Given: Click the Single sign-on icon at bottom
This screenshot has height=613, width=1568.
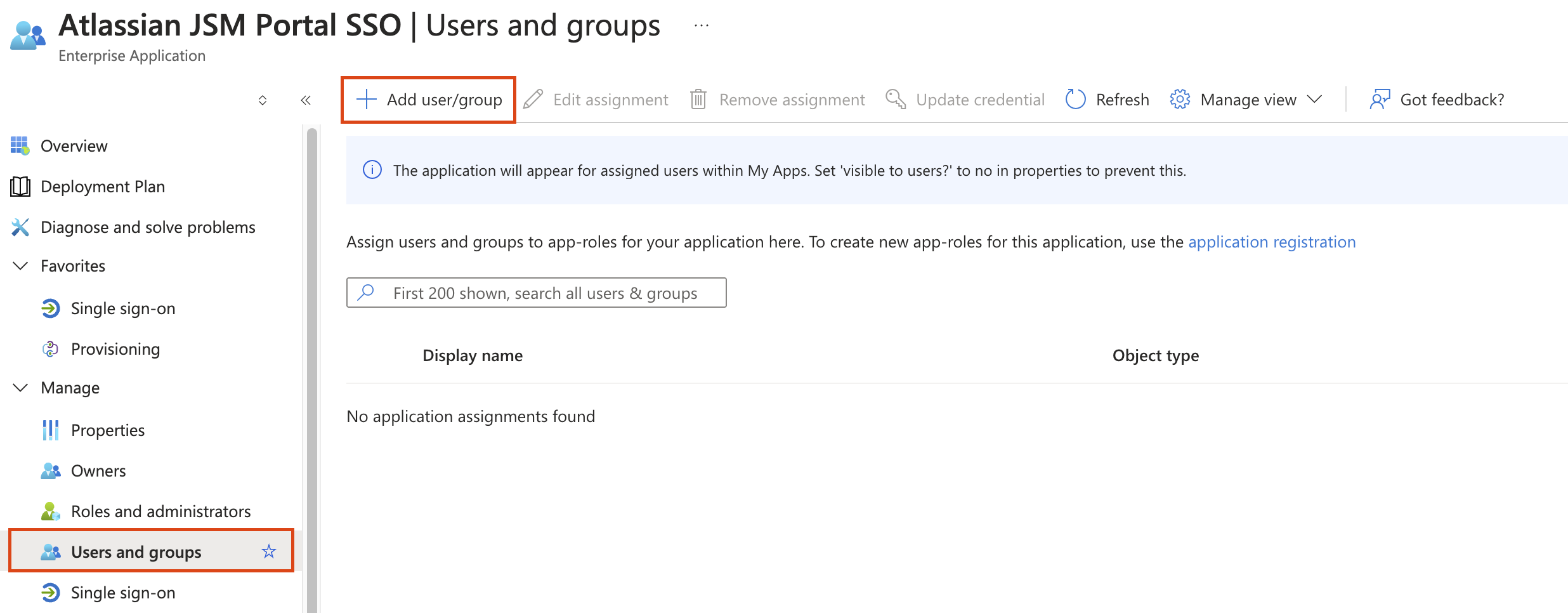Looking at the screenshot, I should 51,593.
